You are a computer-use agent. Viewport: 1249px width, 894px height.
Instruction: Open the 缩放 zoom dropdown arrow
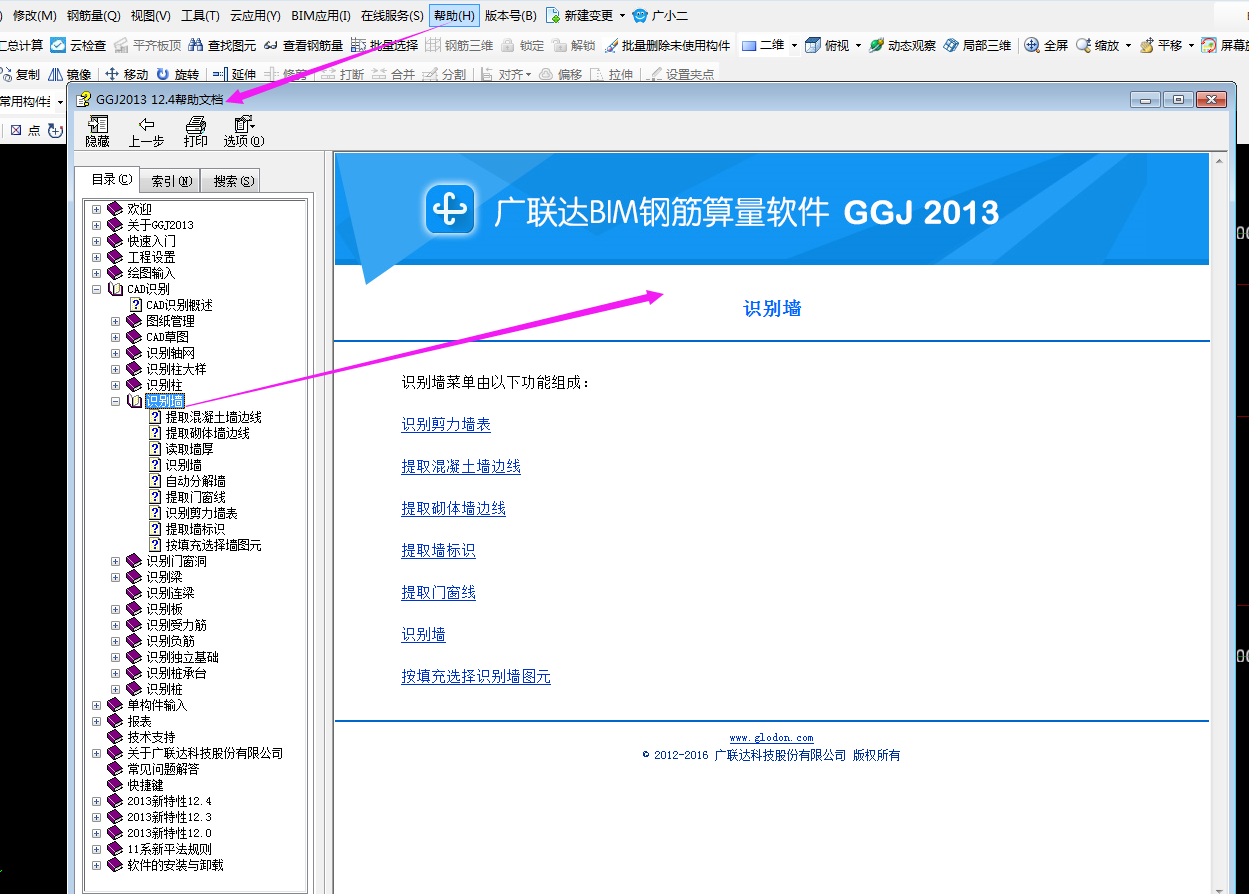coord(1128,45)
